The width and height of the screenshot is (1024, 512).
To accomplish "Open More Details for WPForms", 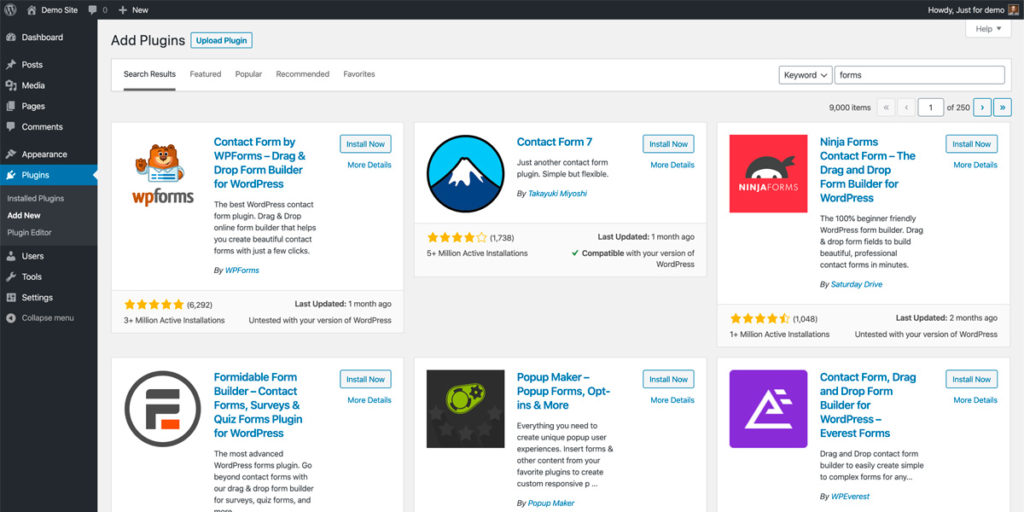I will [370, 165].
